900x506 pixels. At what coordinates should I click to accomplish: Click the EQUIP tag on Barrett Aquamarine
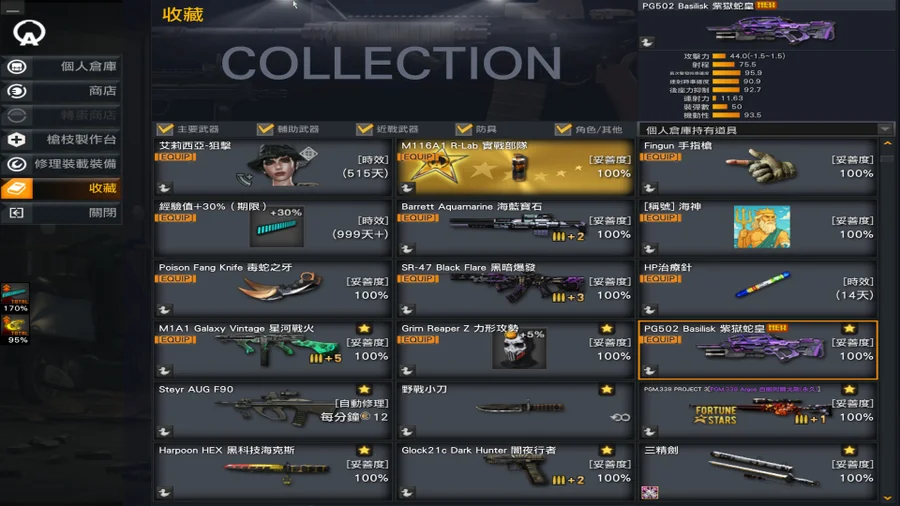click(418, 217)
